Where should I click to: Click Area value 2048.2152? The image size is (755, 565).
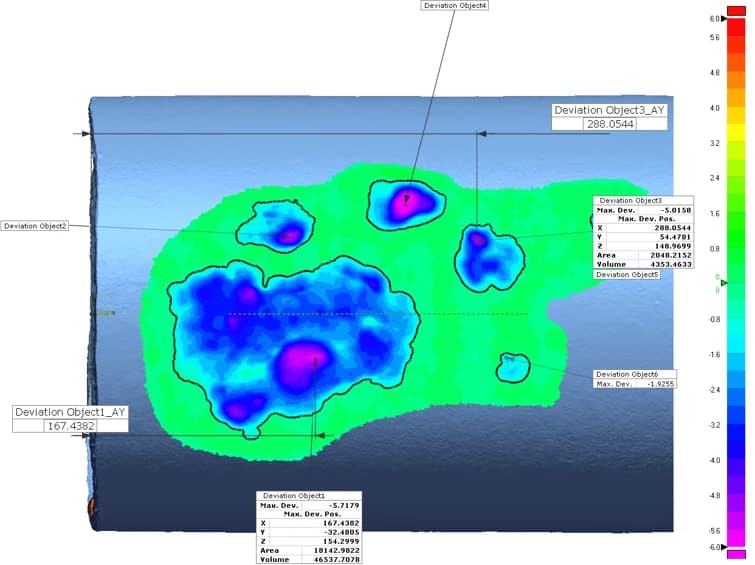point(671,255)
